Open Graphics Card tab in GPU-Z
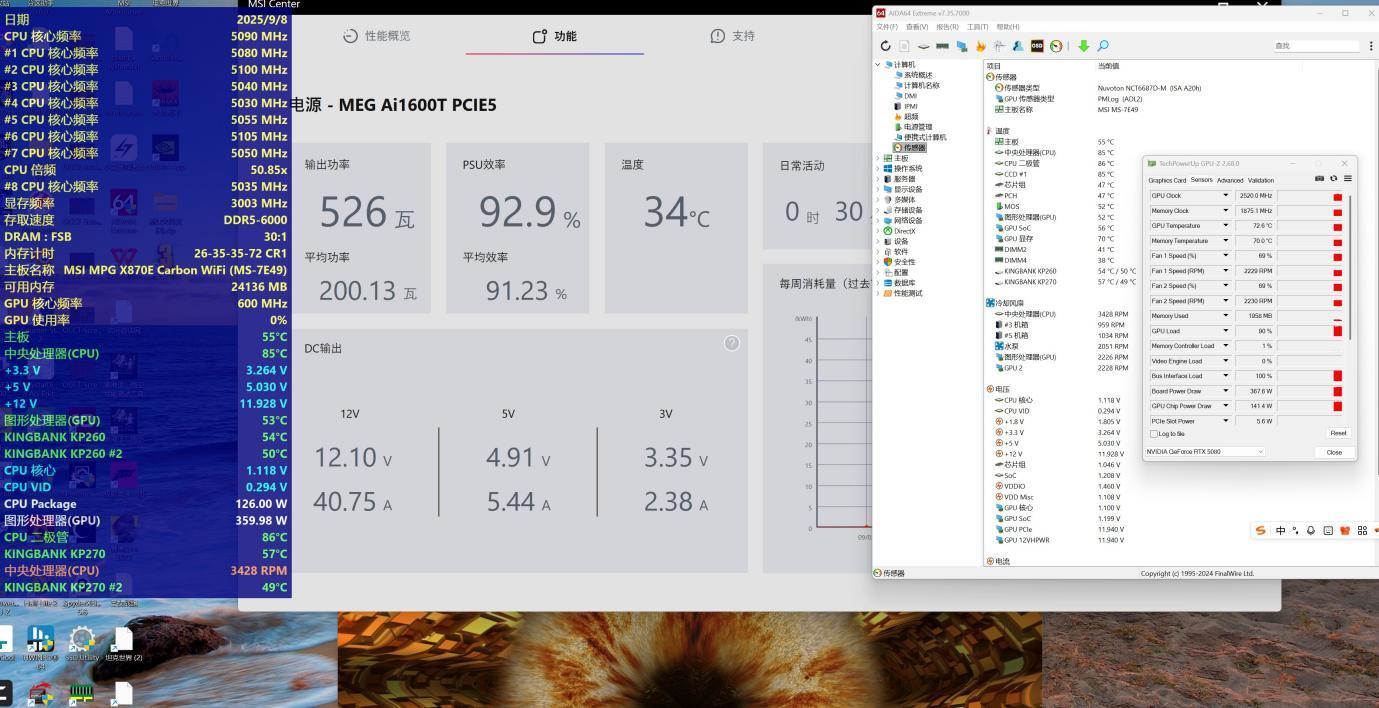Screen dimensions: 1379x708 (1167, 181)
